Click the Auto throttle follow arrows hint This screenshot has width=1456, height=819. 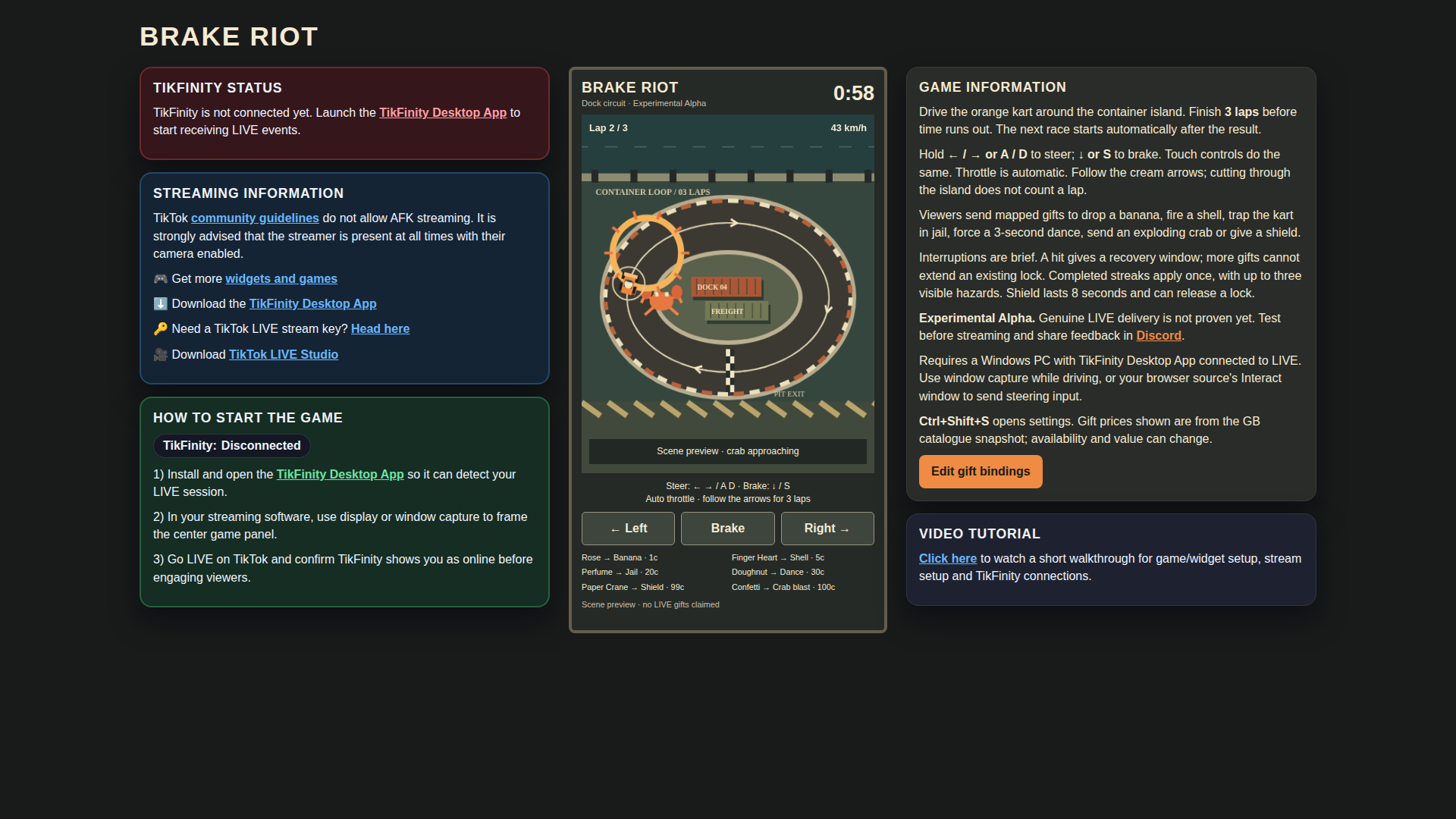[x=728, y=499]
